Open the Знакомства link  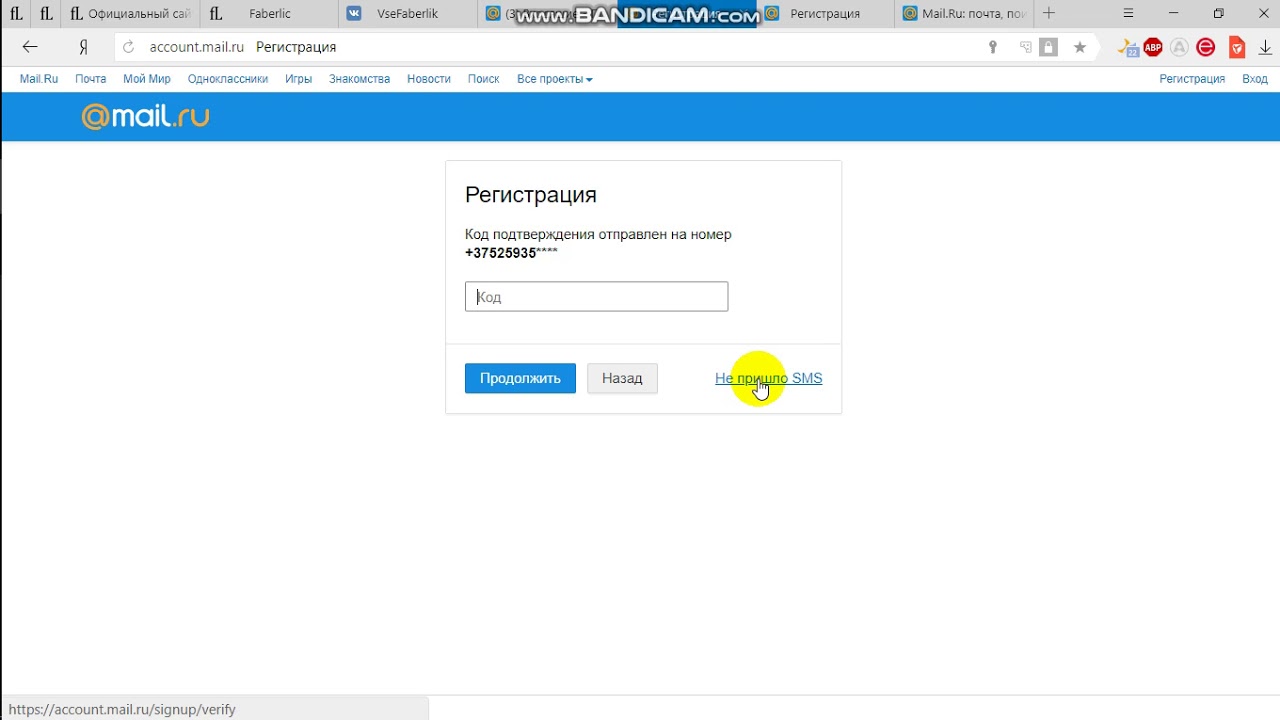point(359,79)
